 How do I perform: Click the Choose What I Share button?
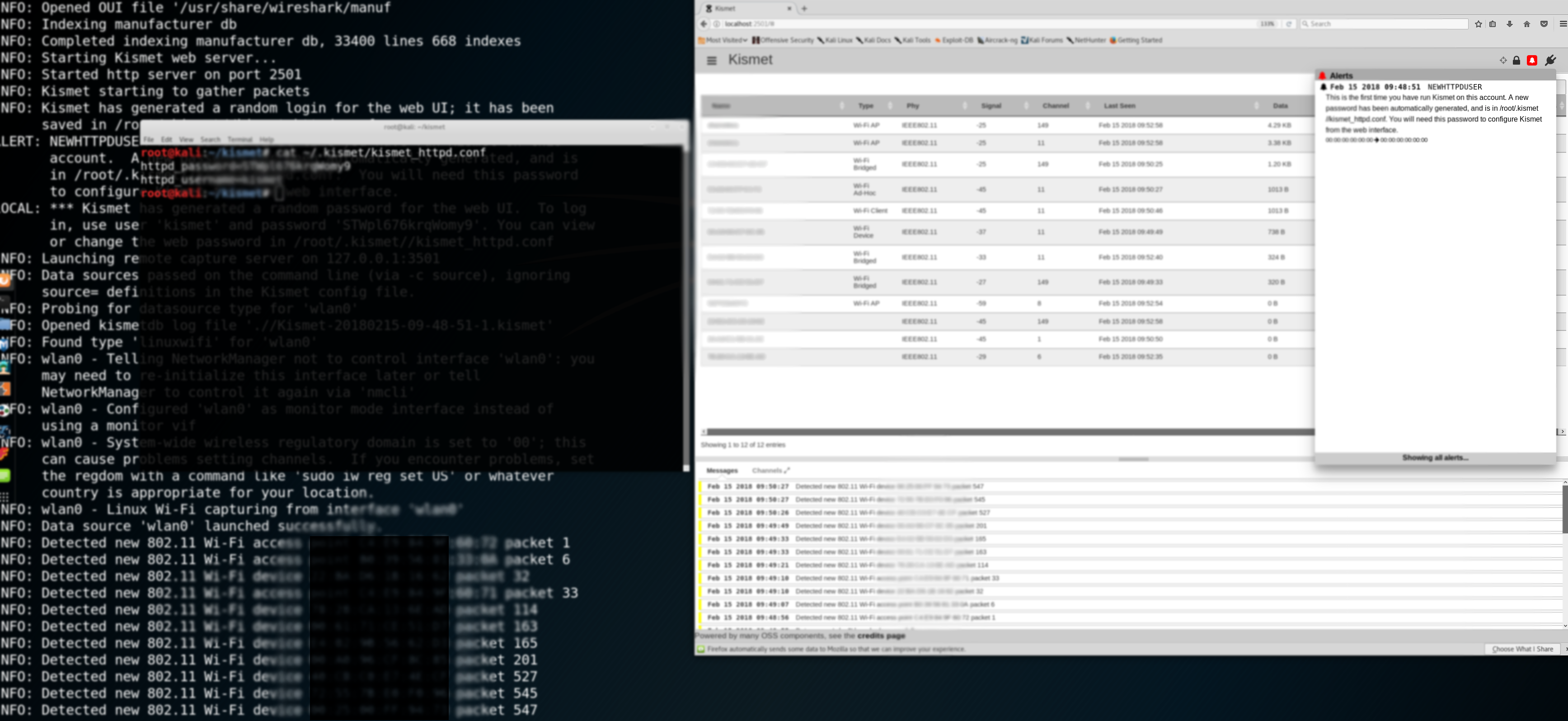tap(1522, 649)
